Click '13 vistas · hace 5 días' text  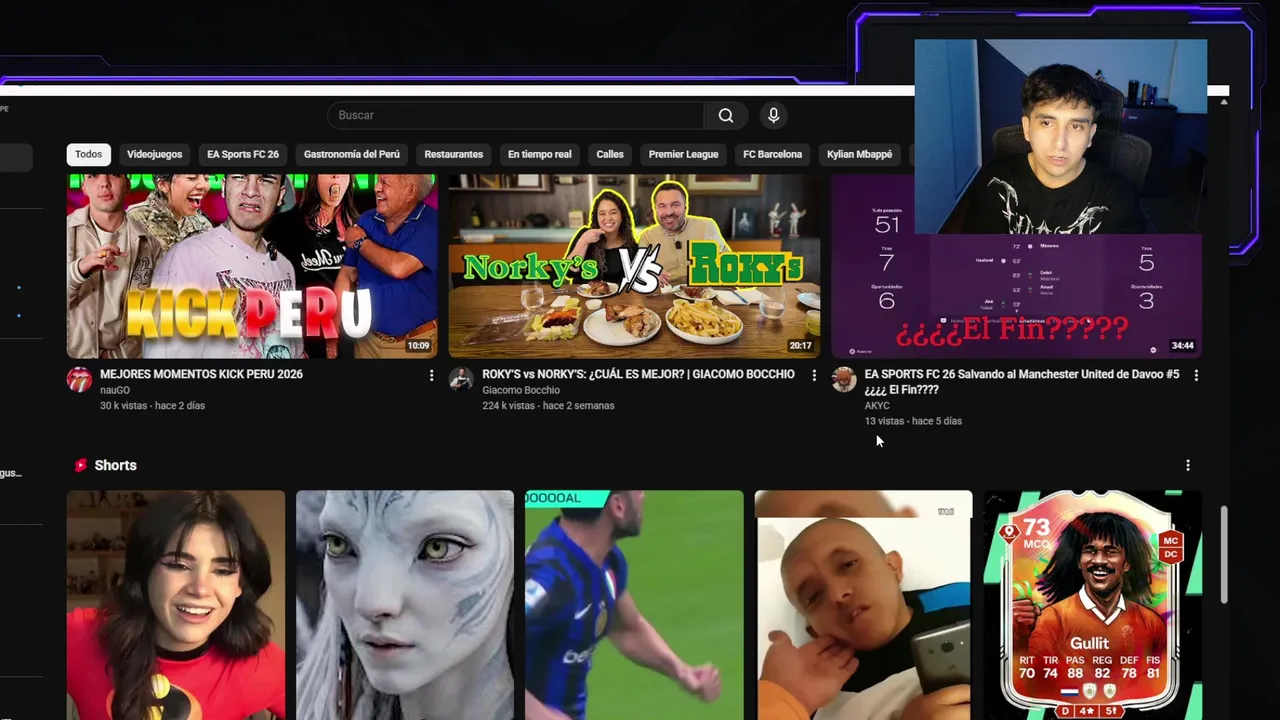tap(913, 421)
